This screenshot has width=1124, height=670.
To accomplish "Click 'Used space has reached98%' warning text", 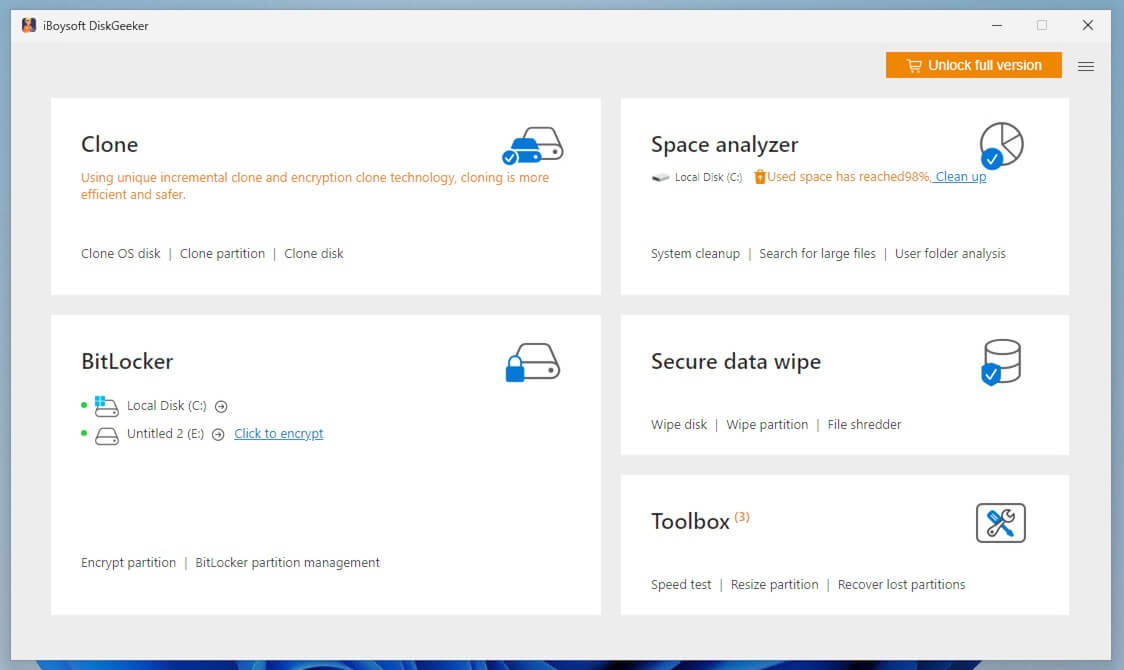I will point(849,177).
